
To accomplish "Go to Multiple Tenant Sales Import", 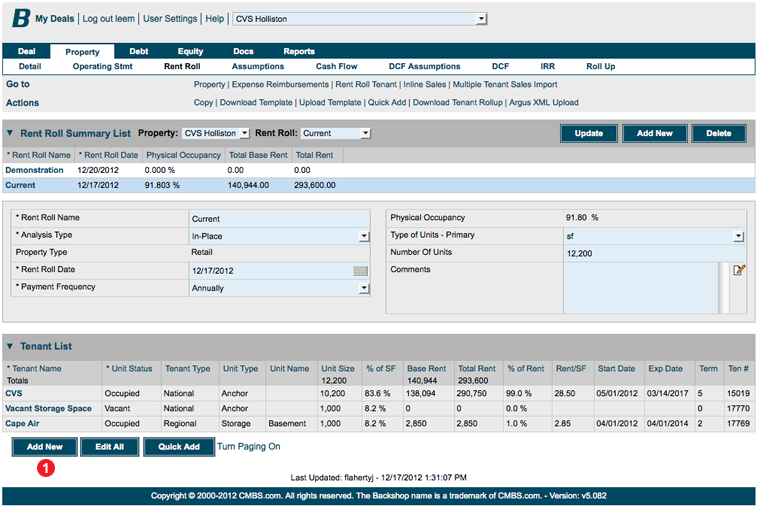I will pos(505,85).
